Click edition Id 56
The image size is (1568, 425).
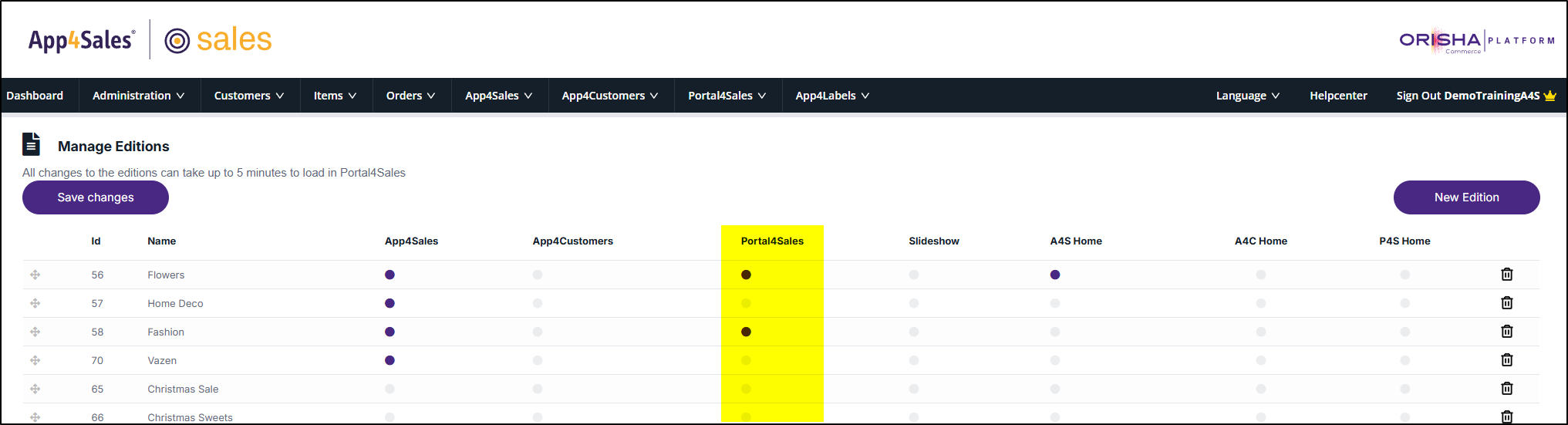(x=97, y=275)
